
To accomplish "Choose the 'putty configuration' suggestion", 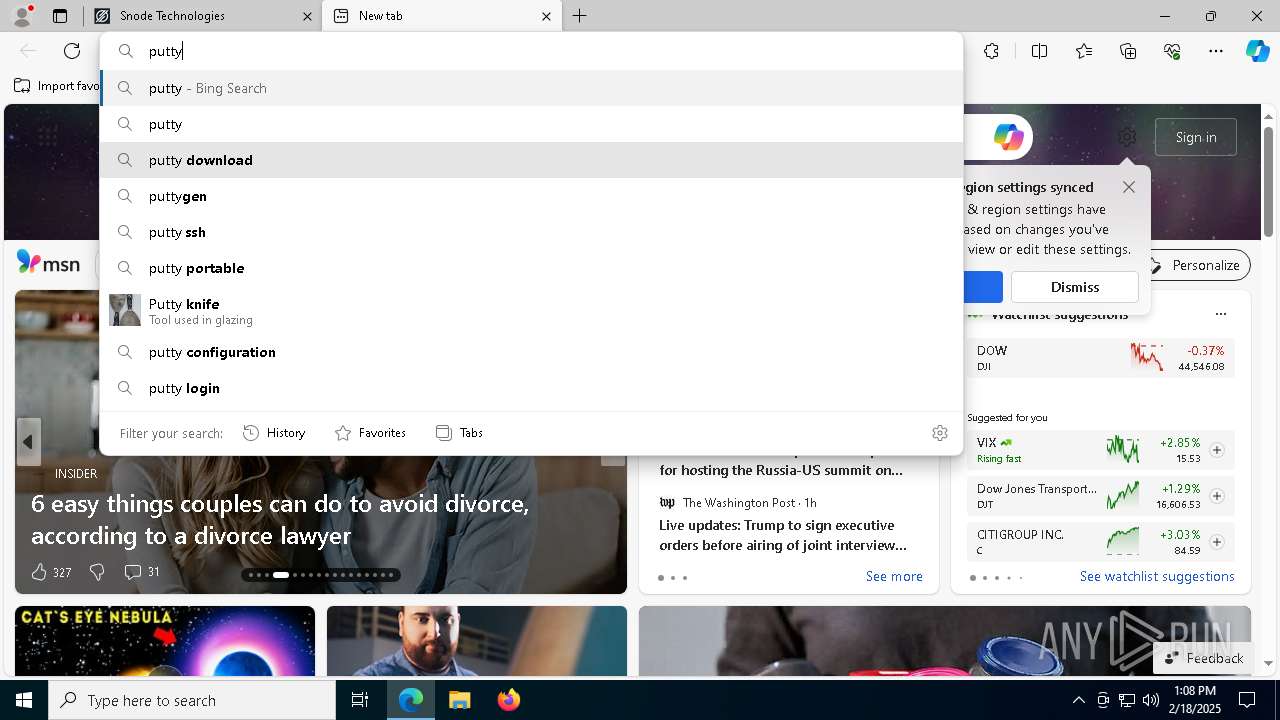I will point(531,352).
